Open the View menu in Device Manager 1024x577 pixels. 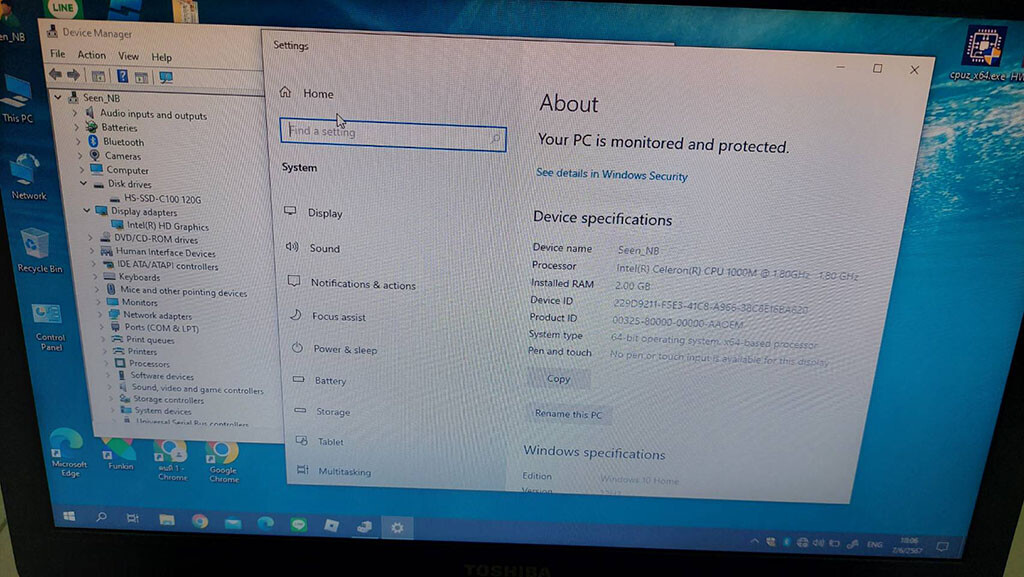click(x=128, y=56)
